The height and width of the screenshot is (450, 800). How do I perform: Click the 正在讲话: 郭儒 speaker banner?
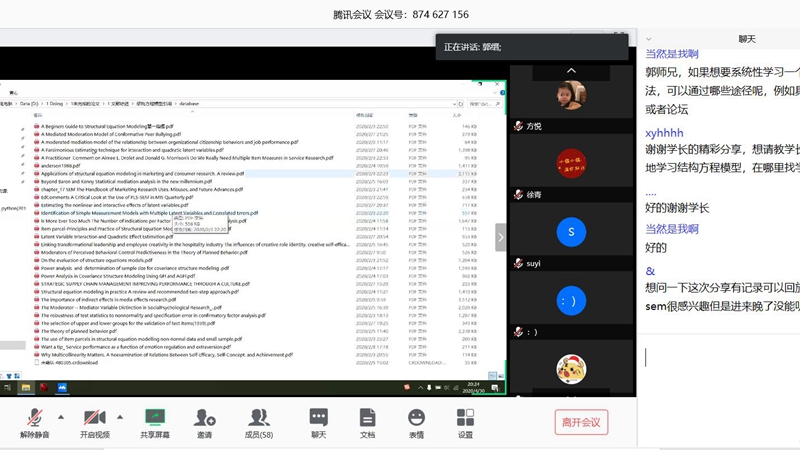[532, 47]
